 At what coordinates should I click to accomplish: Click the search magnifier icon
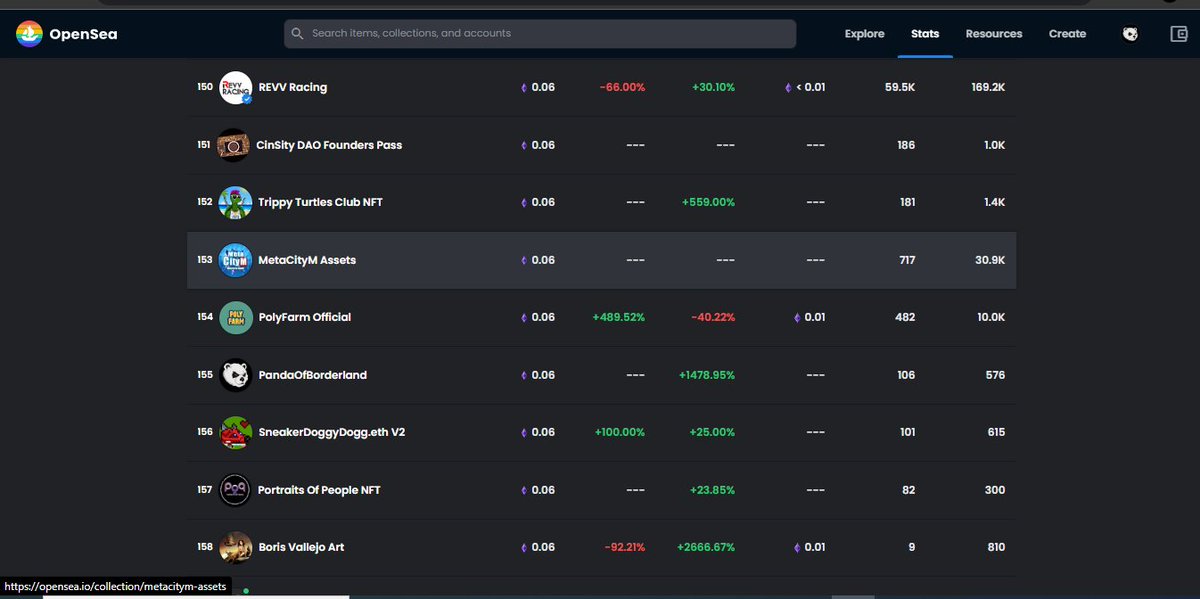click(x=297, y=34)
